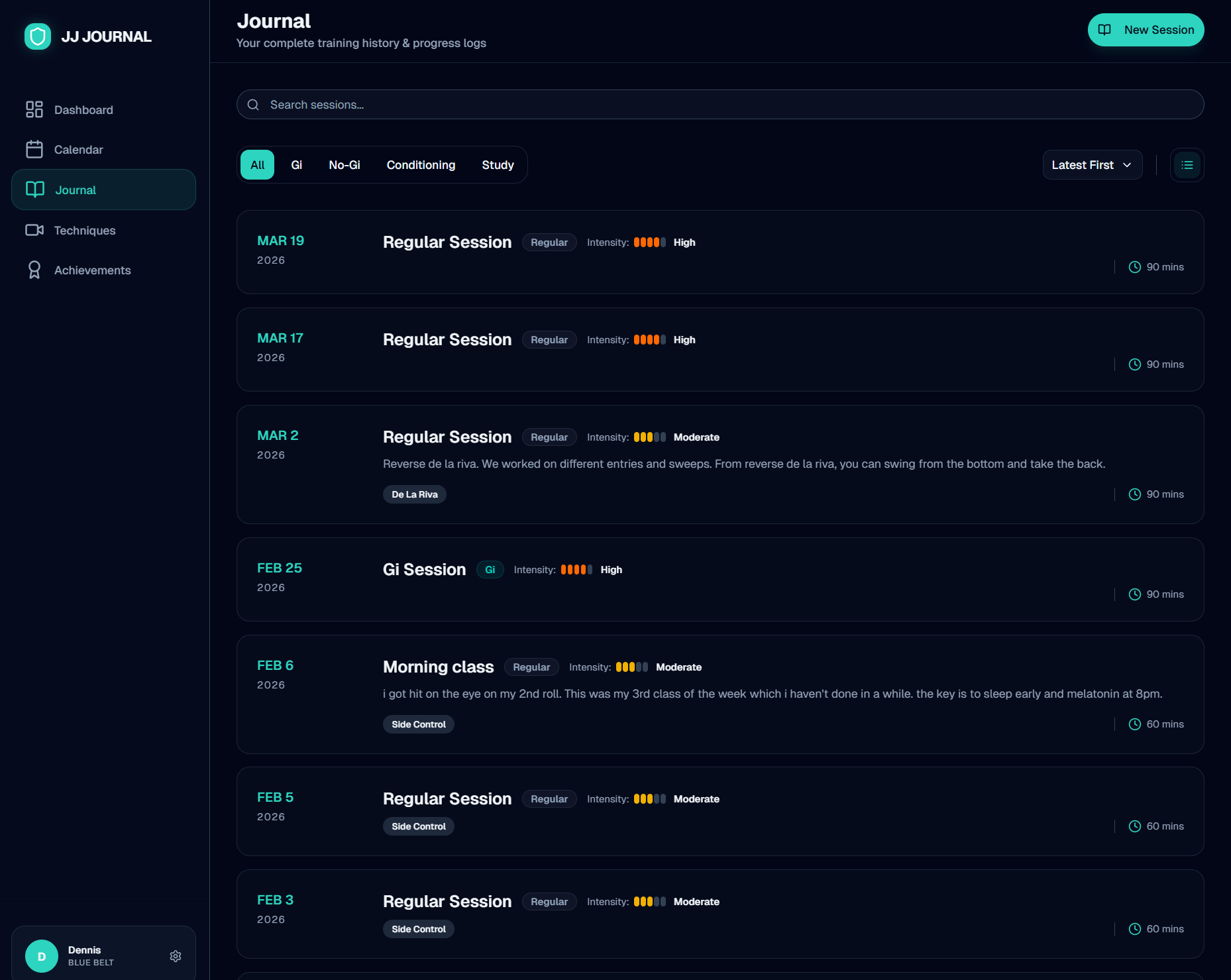
Task: Click the JJ JOURNAL brand text
Action: (x=106, y=37)
